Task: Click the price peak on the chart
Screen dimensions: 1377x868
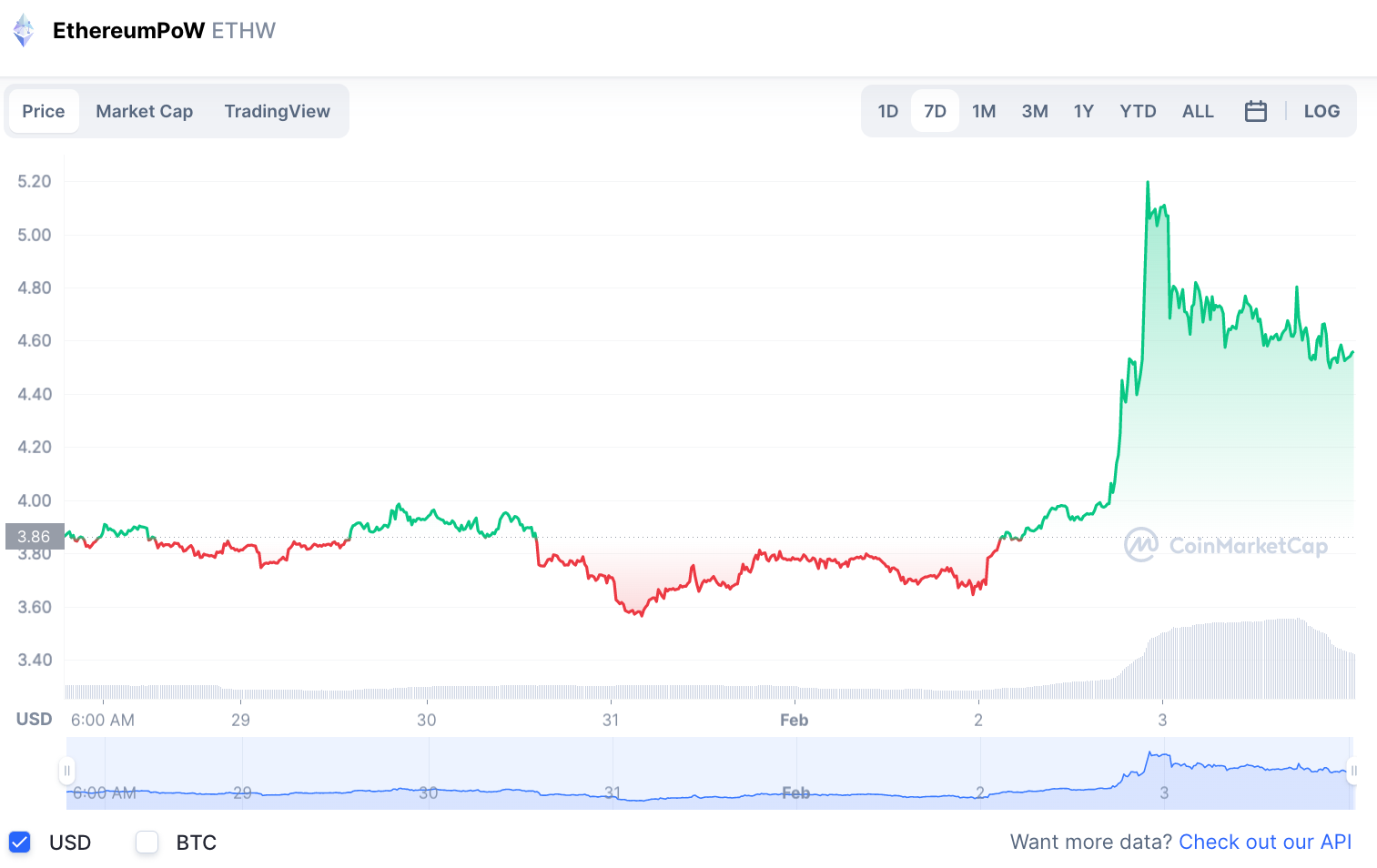Action: pos(1148,182)
